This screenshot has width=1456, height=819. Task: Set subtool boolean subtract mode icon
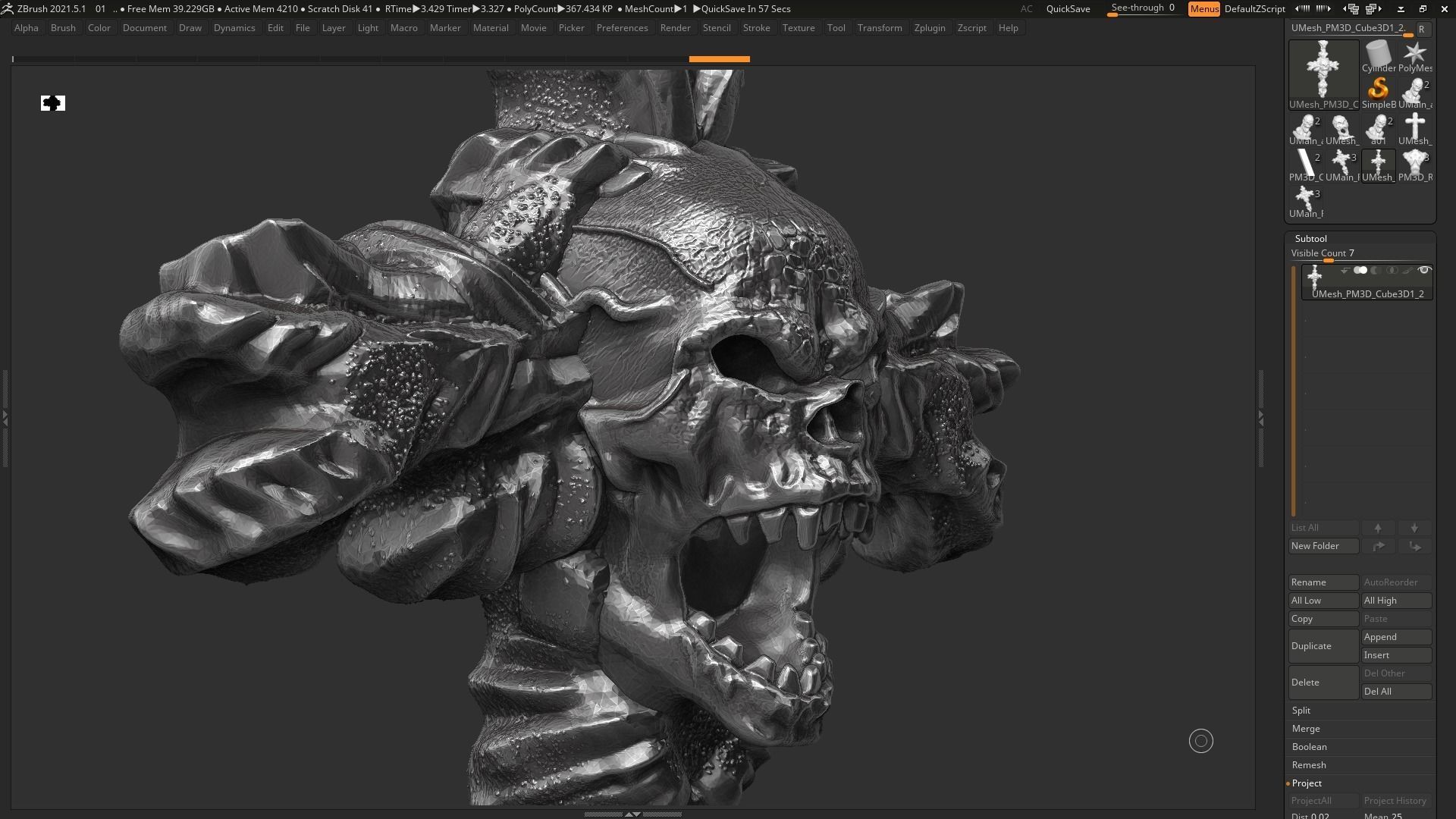[1376, 270]
